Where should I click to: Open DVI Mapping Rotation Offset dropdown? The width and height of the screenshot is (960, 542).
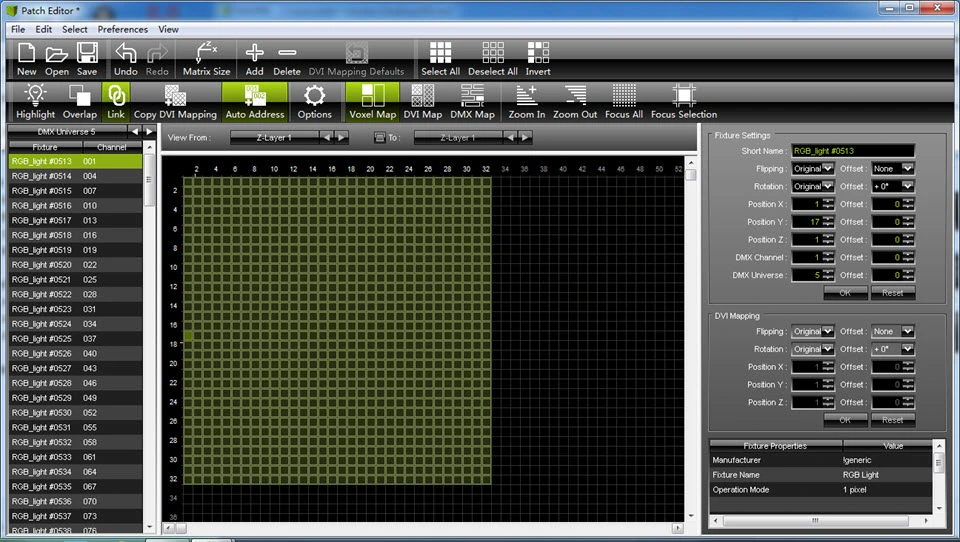893,349
